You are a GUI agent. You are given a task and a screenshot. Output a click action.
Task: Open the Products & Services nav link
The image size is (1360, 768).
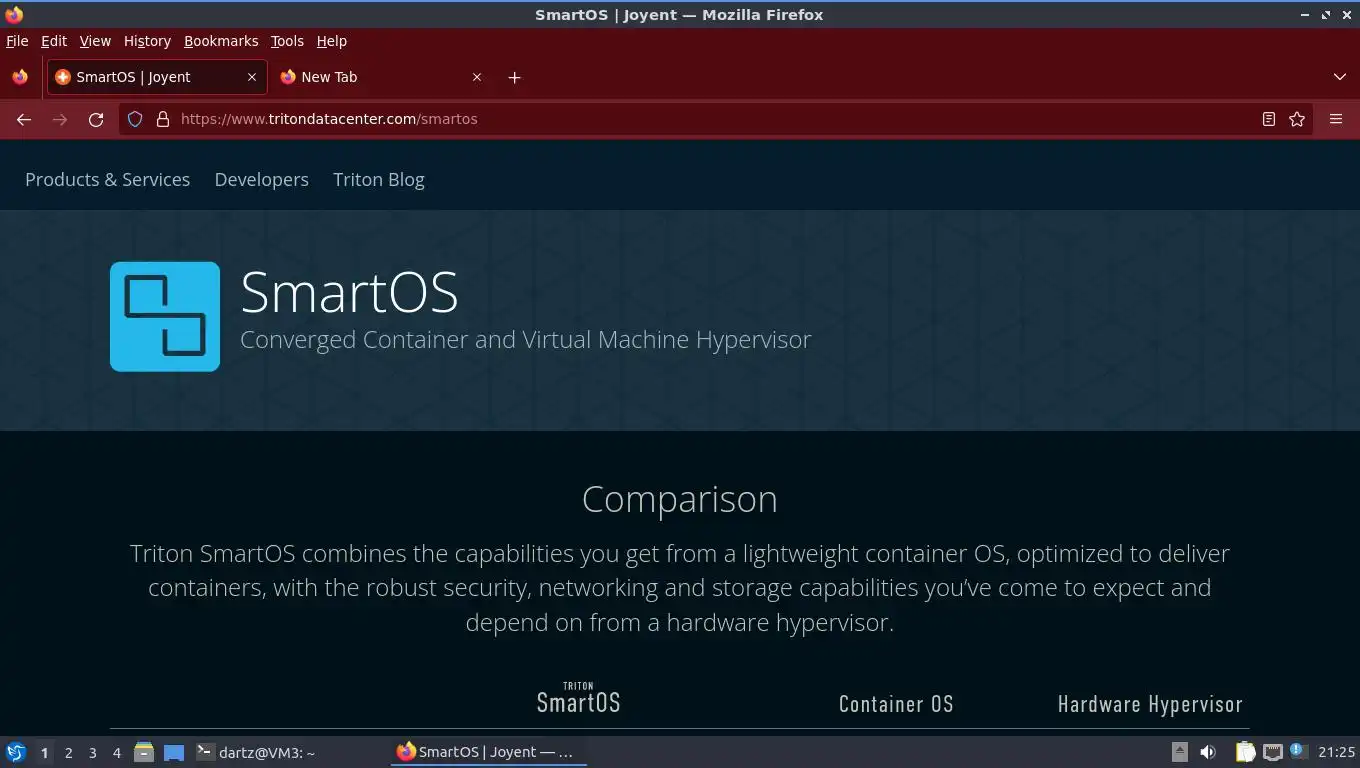(x=107, y=180)
